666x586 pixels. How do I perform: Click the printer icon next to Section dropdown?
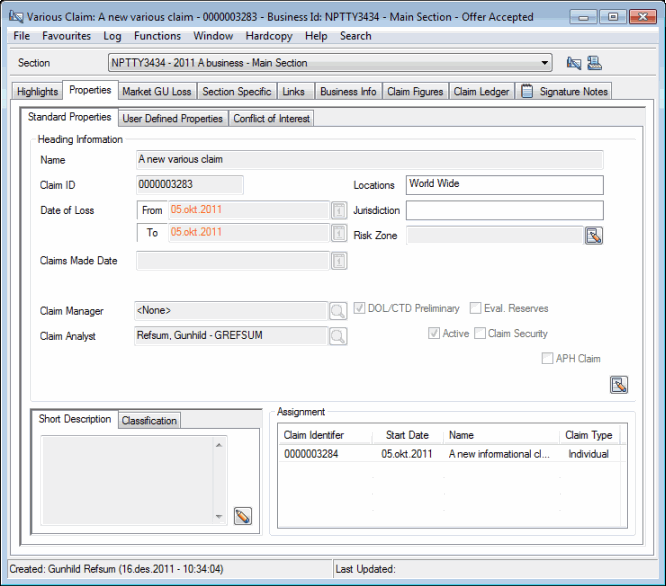[x=595, y=63]
